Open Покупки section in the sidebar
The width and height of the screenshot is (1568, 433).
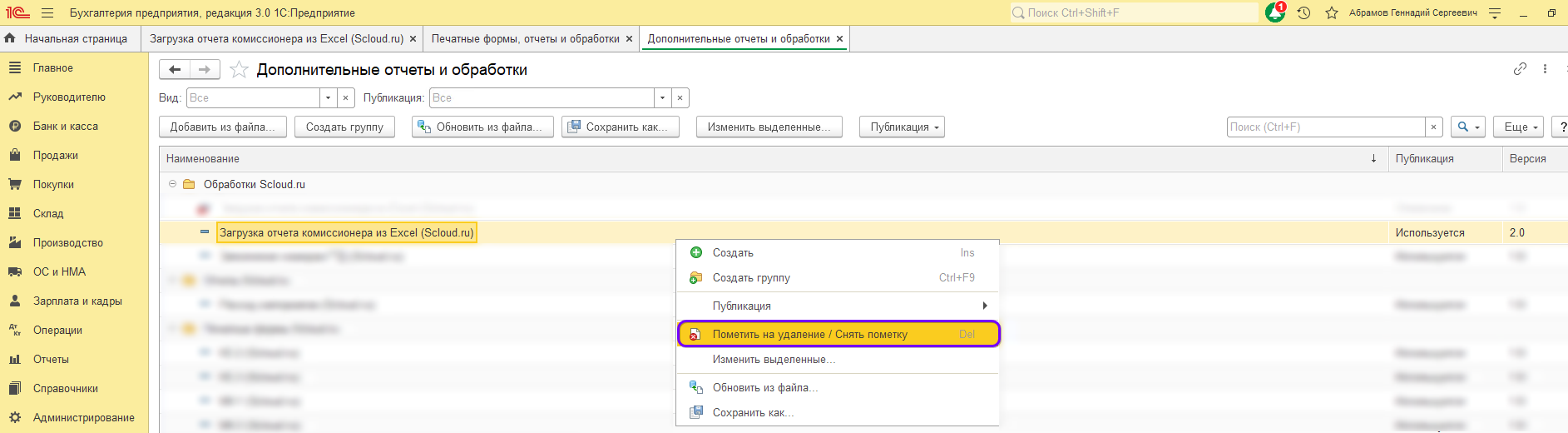[74, 184]
